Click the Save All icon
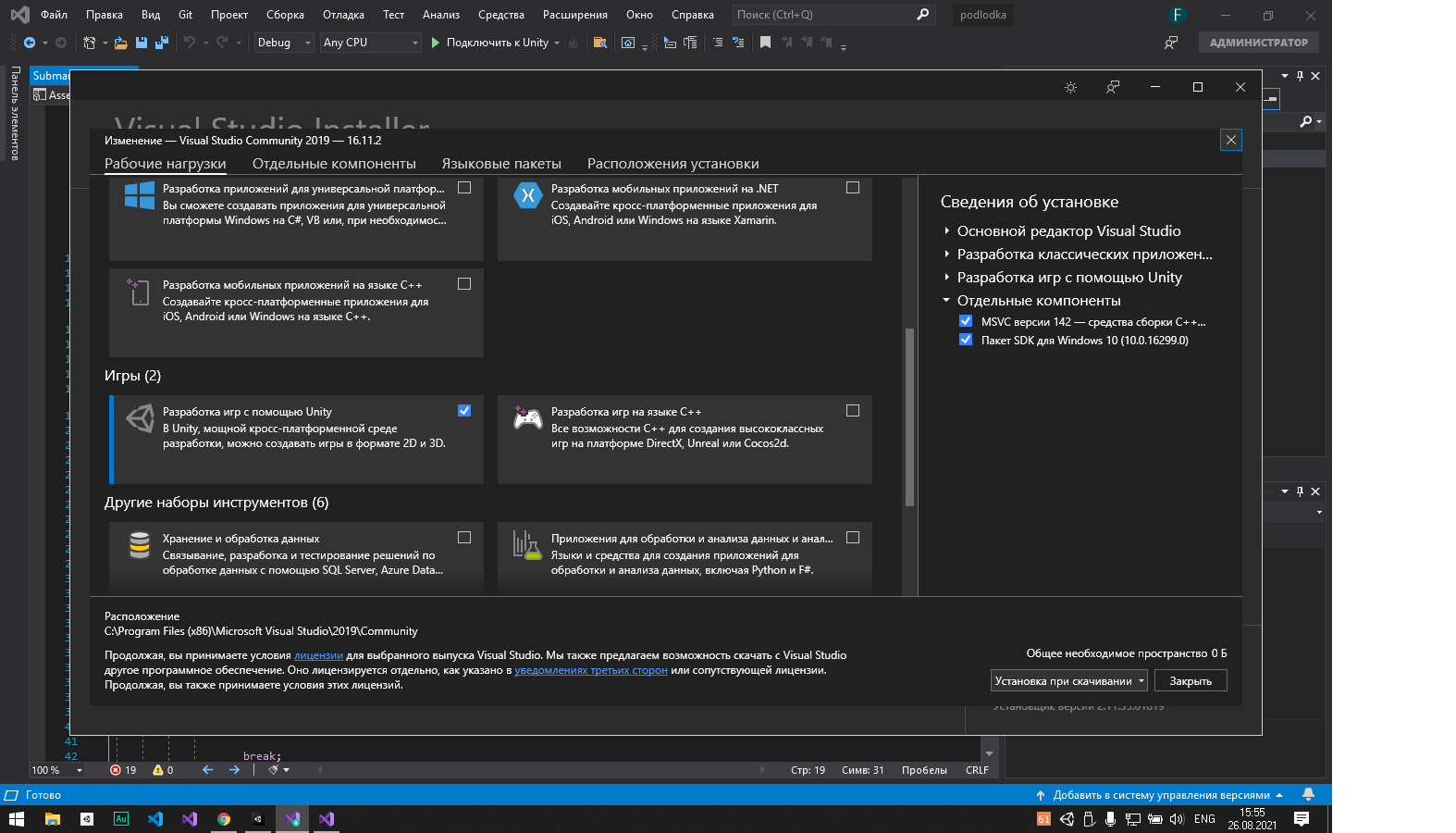The image size is (1456, 833). (x=162, y=43)
